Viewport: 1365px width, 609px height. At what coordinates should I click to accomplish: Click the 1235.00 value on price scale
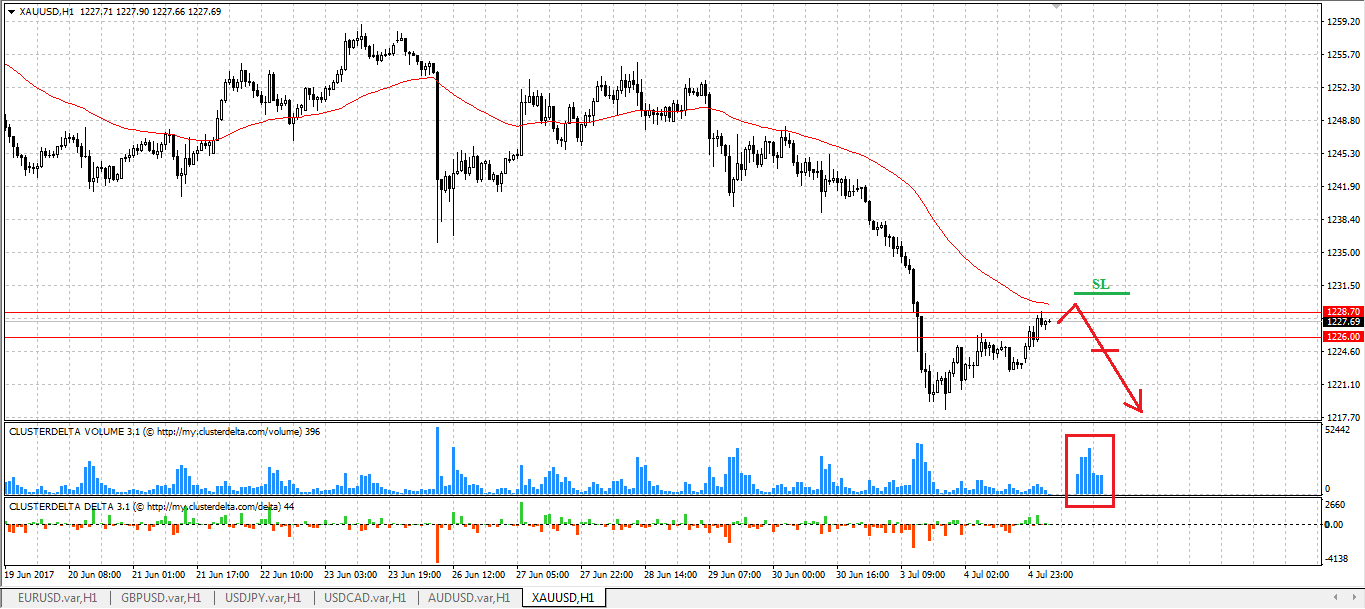click(x=1343, y=253)
